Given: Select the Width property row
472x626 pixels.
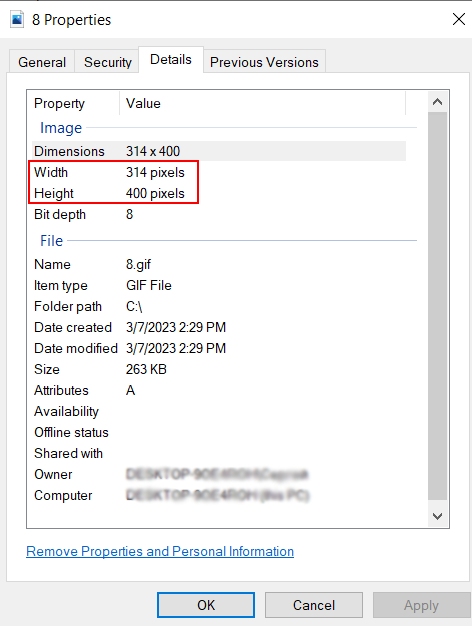Looking at the screenshot, I should (x=219, y=172).
